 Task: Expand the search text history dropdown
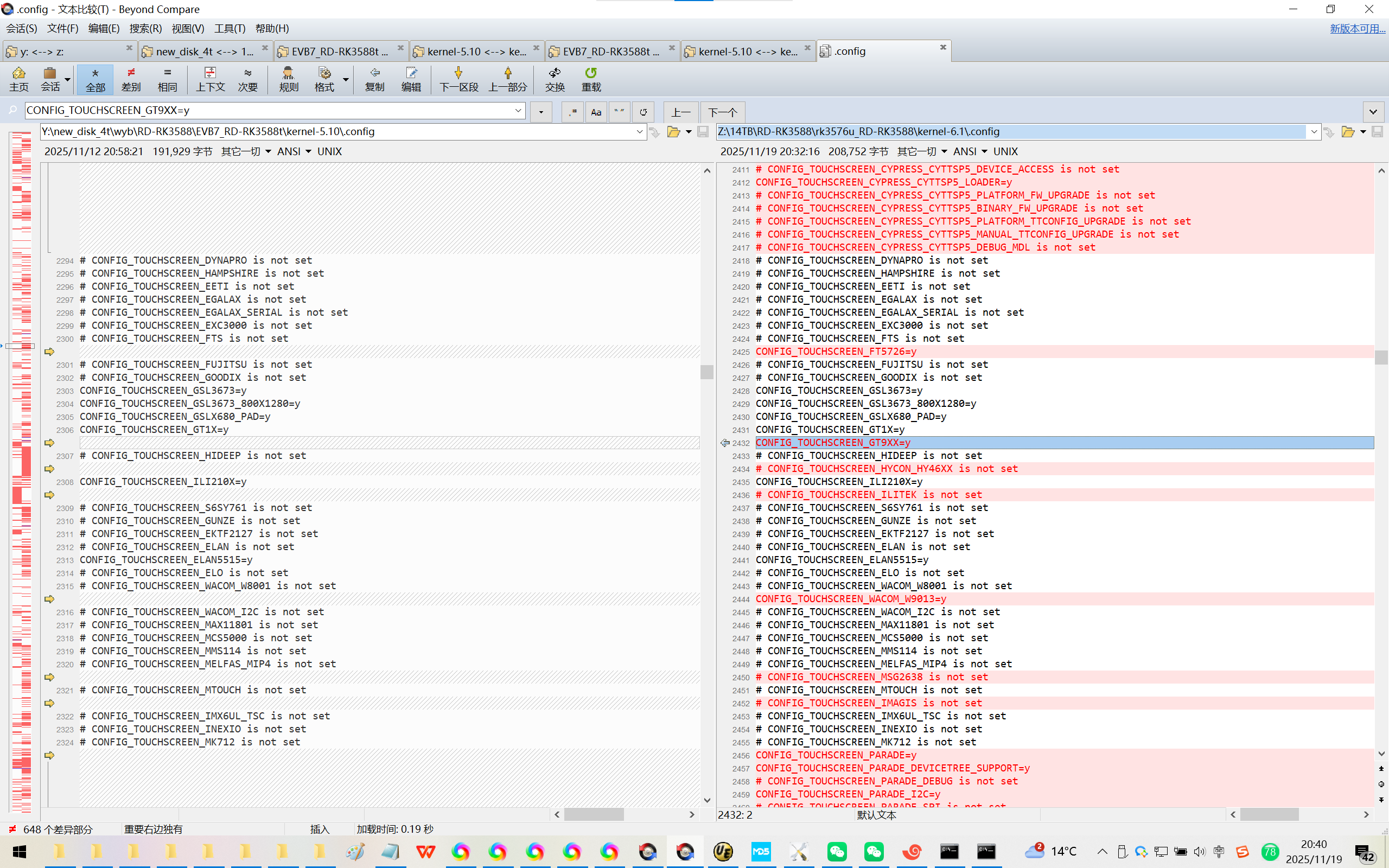point(518,110)
